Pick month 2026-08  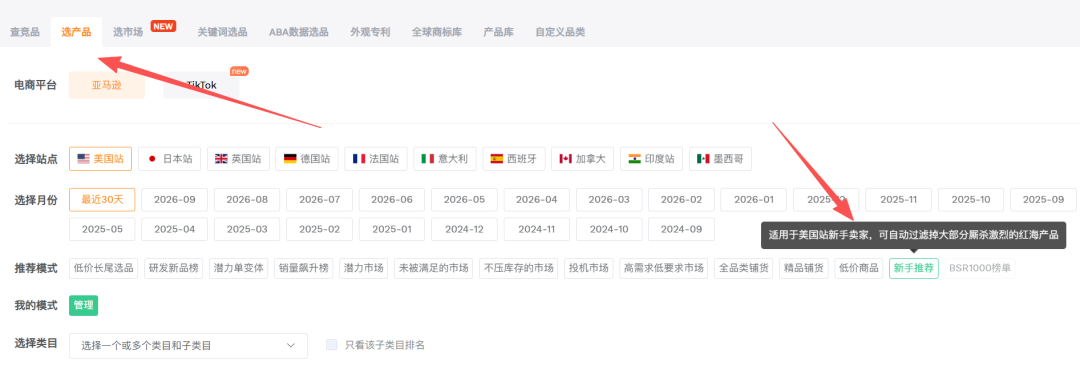point(247,200)
